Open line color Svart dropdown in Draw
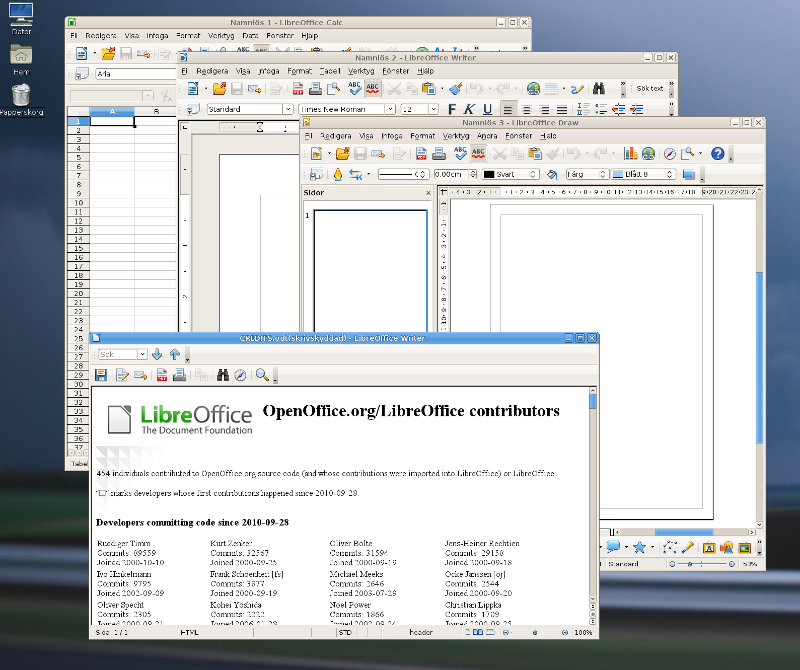This screenshot has width=800, height=670. point(532,174)
